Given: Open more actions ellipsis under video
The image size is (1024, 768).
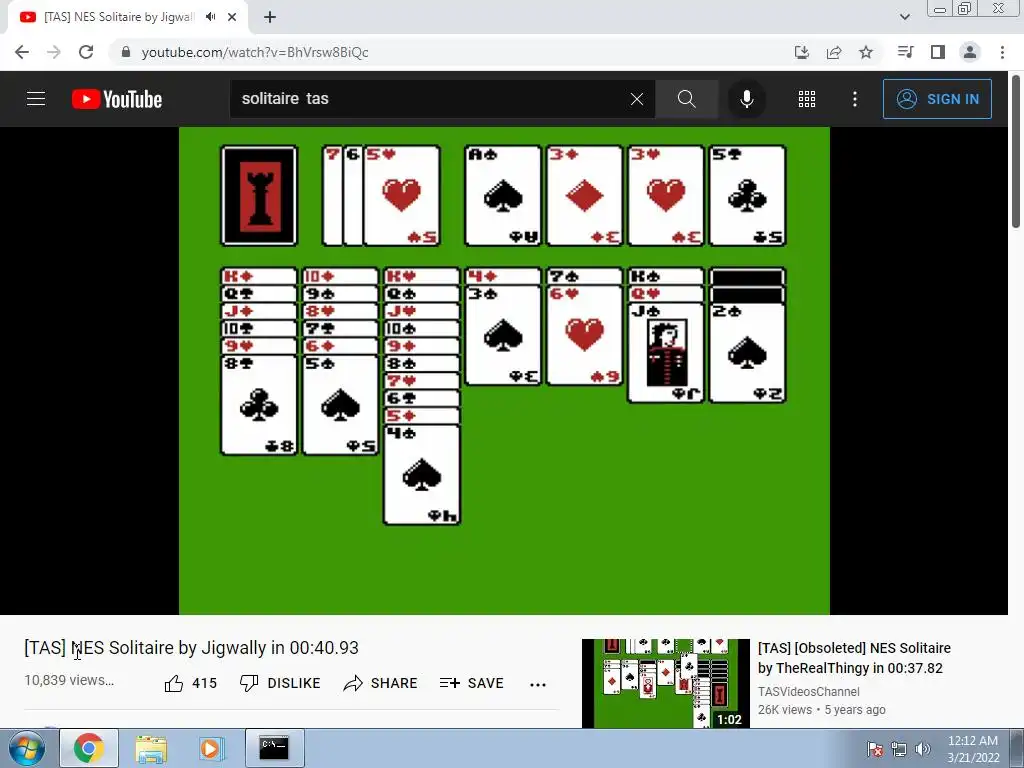Looking at the screenshot, I should point(537,684).
